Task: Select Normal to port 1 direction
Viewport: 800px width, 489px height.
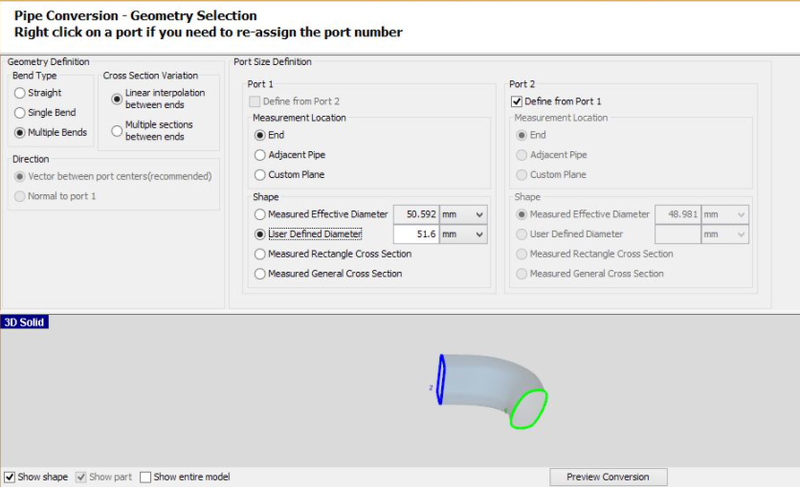Action: (20, 197)
